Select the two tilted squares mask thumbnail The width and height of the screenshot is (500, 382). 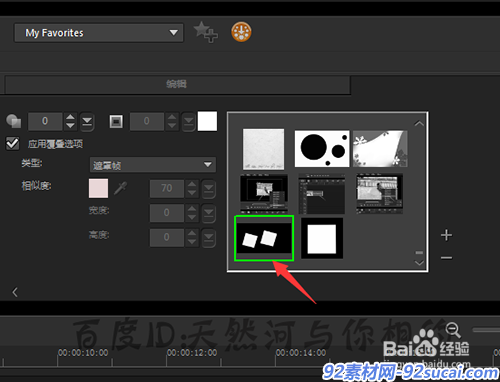click(264, 238)
